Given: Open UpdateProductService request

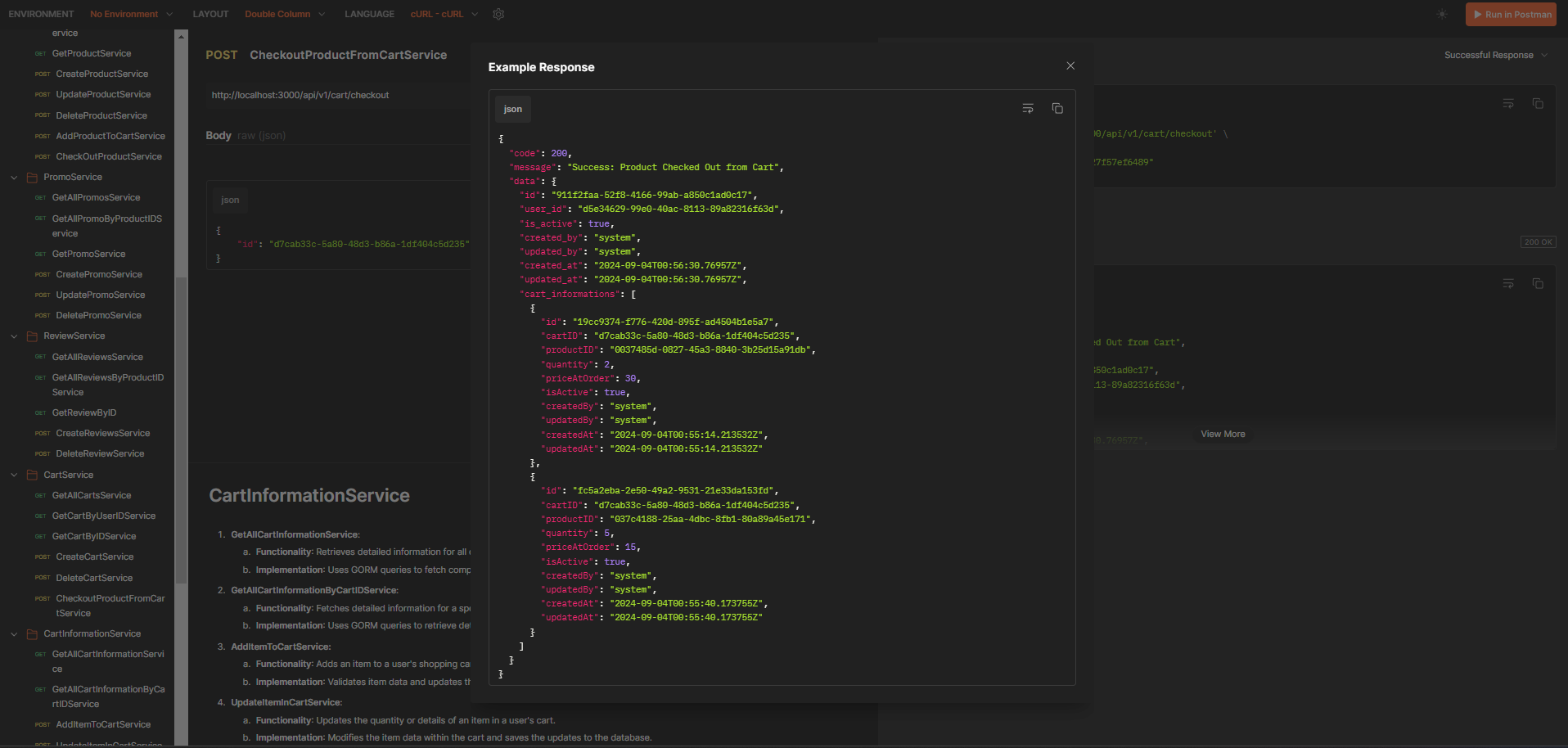Looking at the screenshot, I should (103, 94).
